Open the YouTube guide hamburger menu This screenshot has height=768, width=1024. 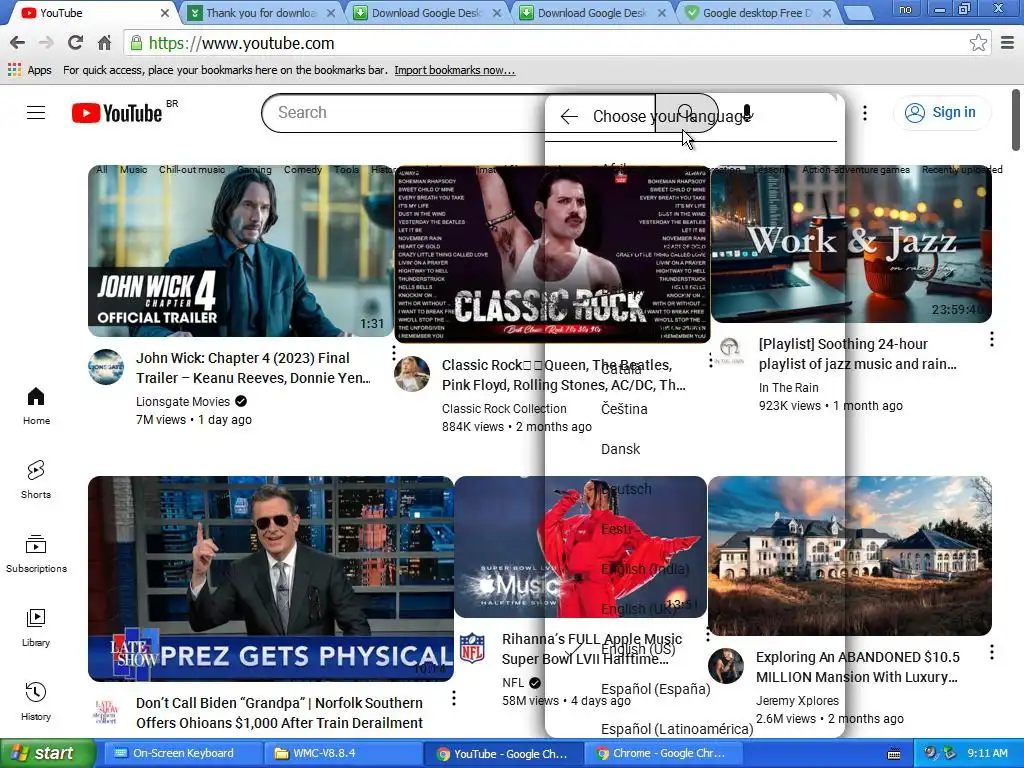pos(36,113)
